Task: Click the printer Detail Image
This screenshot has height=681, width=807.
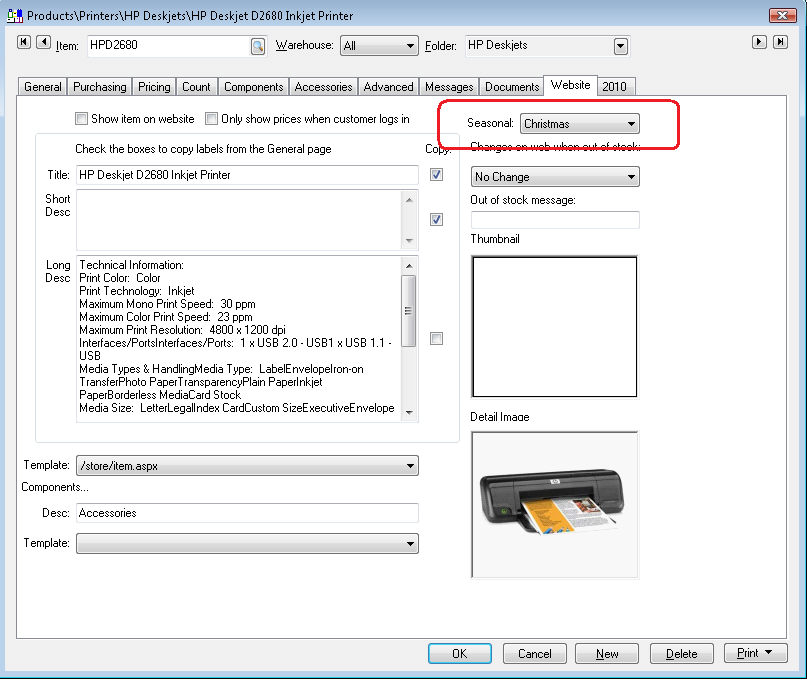Action: click(x=554, y=505)
